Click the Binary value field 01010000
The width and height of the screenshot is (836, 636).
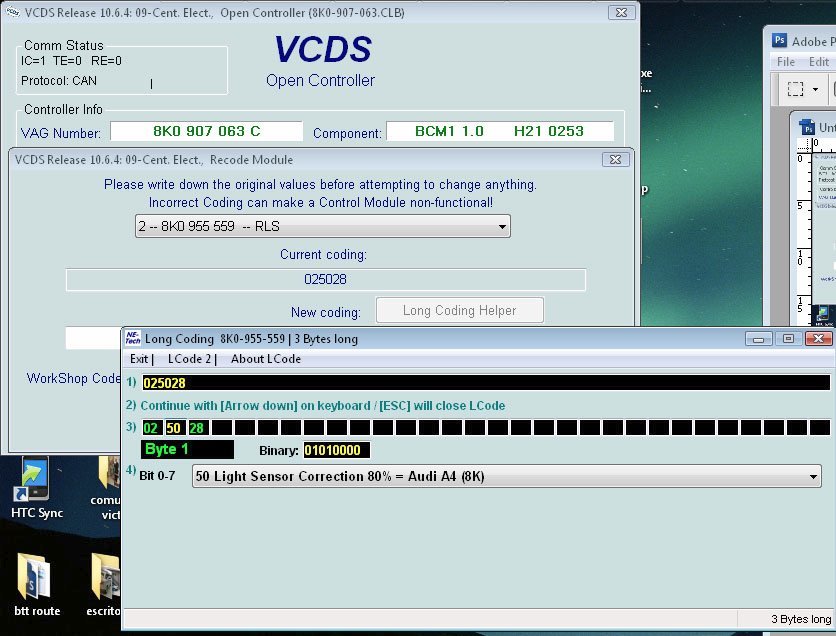point(337,450)
